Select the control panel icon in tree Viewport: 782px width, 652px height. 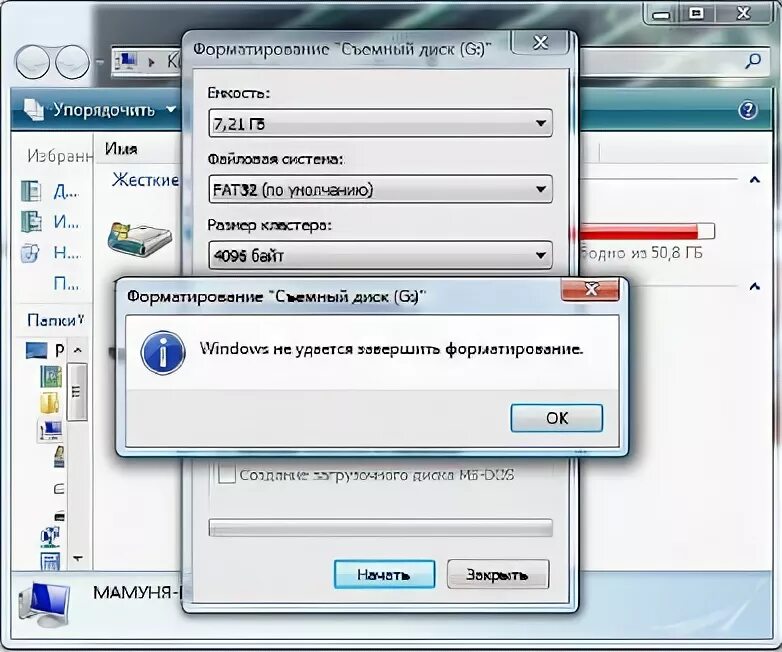pos(50,561)
